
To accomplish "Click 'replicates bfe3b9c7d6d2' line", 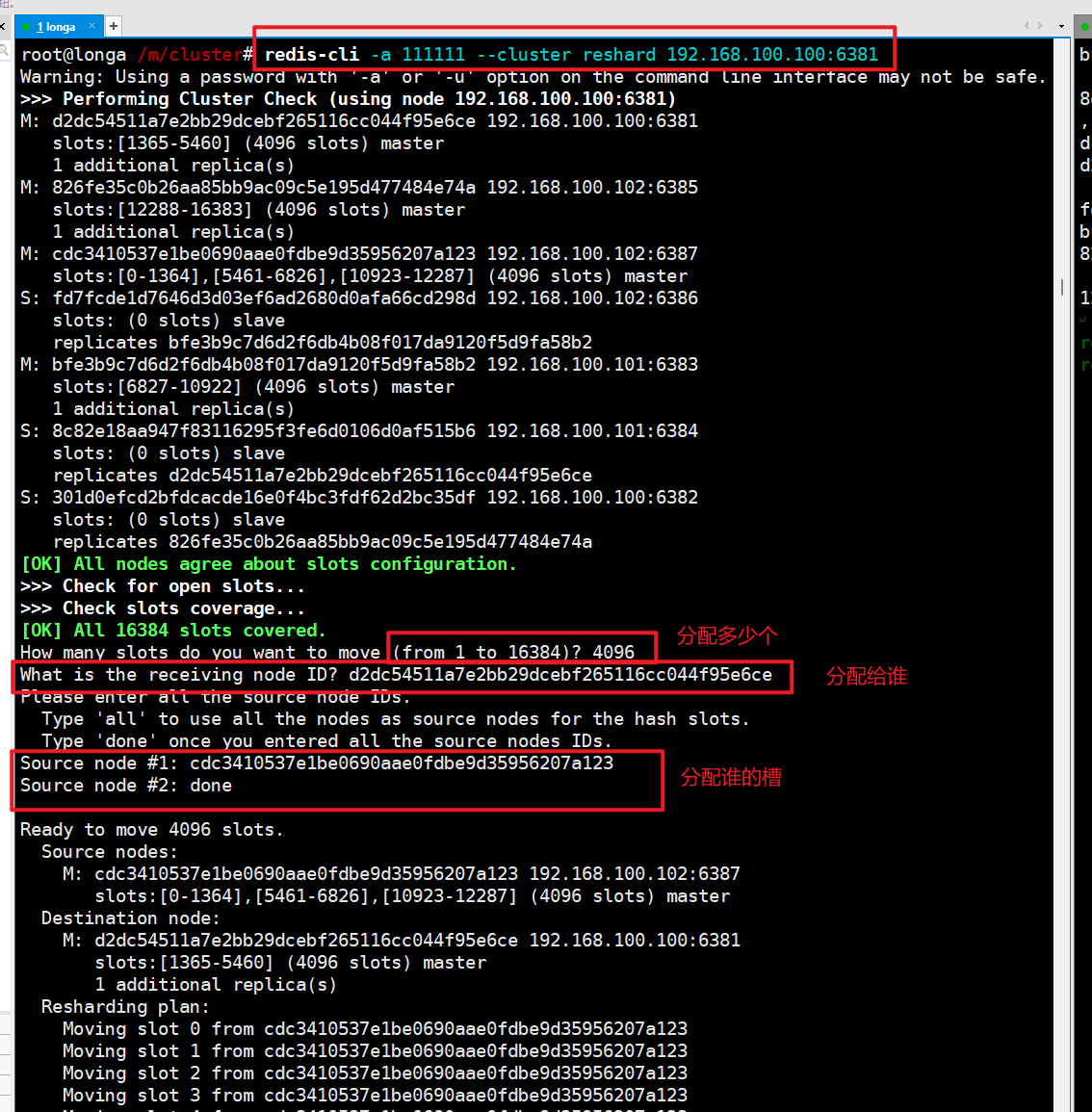I will (323, 343).
